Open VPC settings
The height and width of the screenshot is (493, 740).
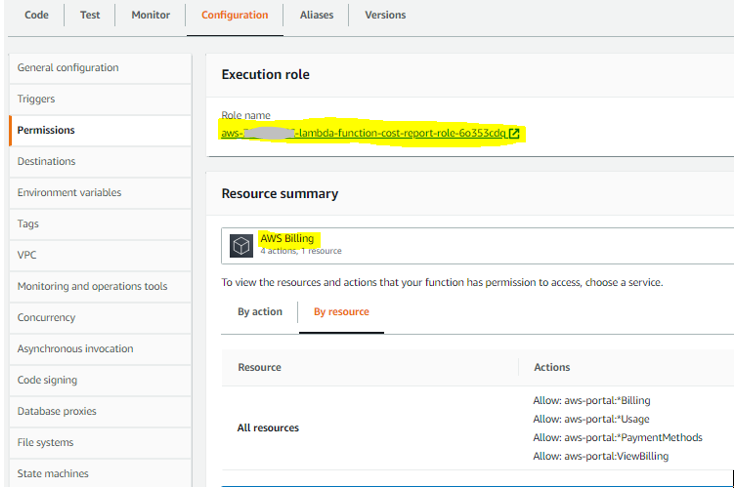(100, 255)
